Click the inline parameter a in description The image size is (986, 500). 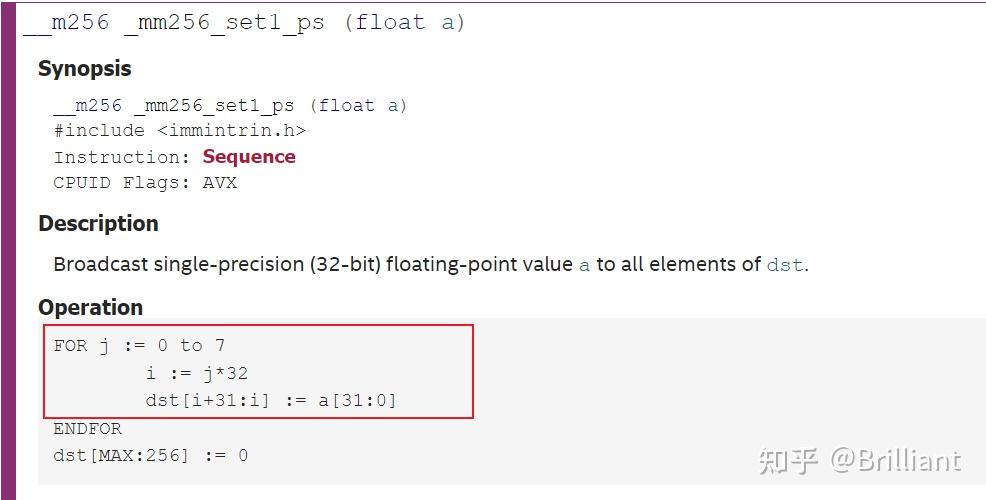click(x=584, y=265)
